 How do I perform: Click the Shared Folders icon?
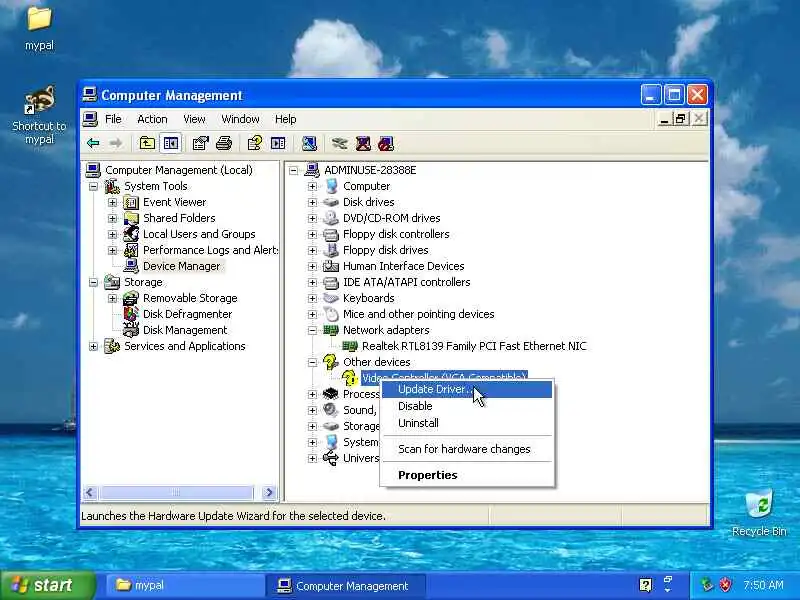pyautogui.click(x=131, y=218)
